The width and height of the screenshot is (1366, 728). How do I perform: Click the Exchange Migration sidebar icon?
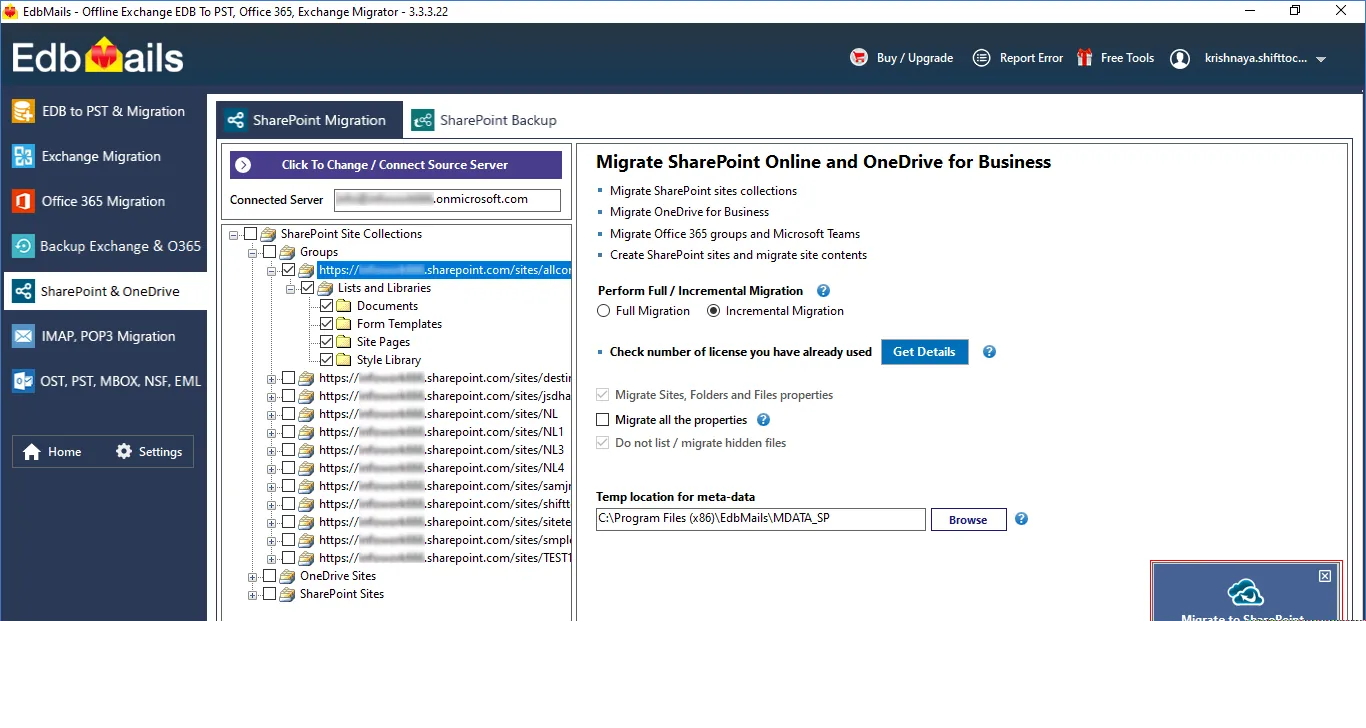click(23, 156)
